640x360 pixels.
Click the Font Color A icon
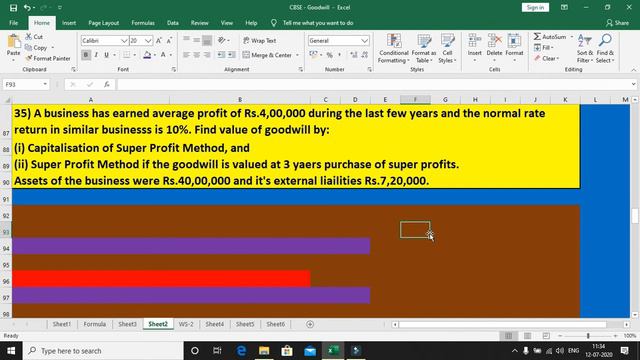point(163,55)
